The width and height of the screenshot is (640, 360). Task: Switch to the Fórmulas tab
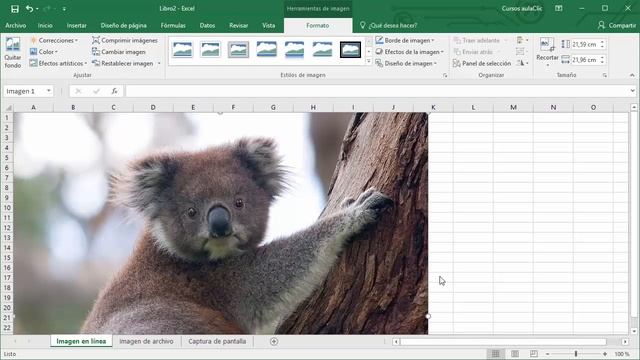pos(173,25)
